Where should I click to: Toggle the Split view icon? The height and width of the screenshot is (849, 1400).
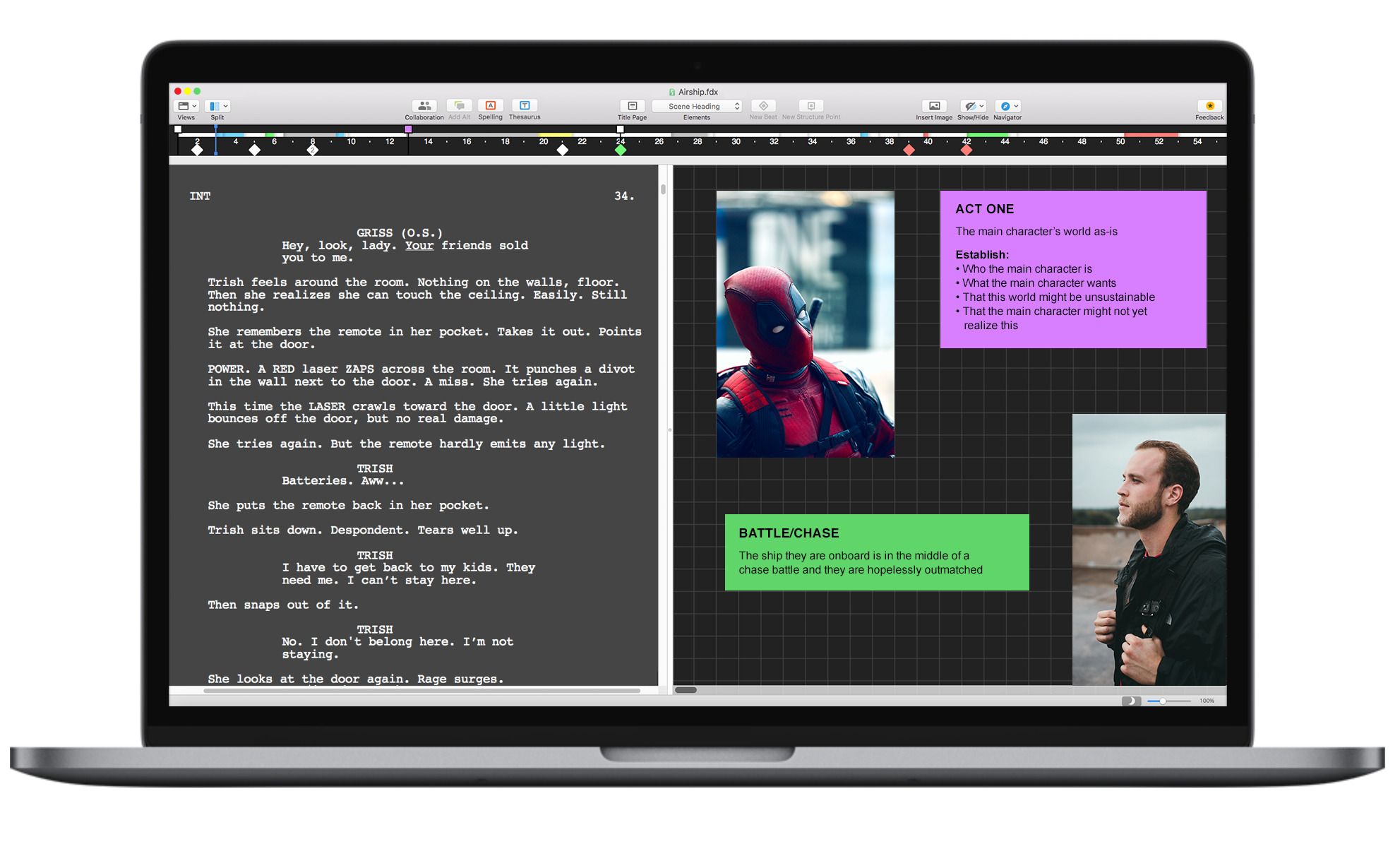(215, 106)
